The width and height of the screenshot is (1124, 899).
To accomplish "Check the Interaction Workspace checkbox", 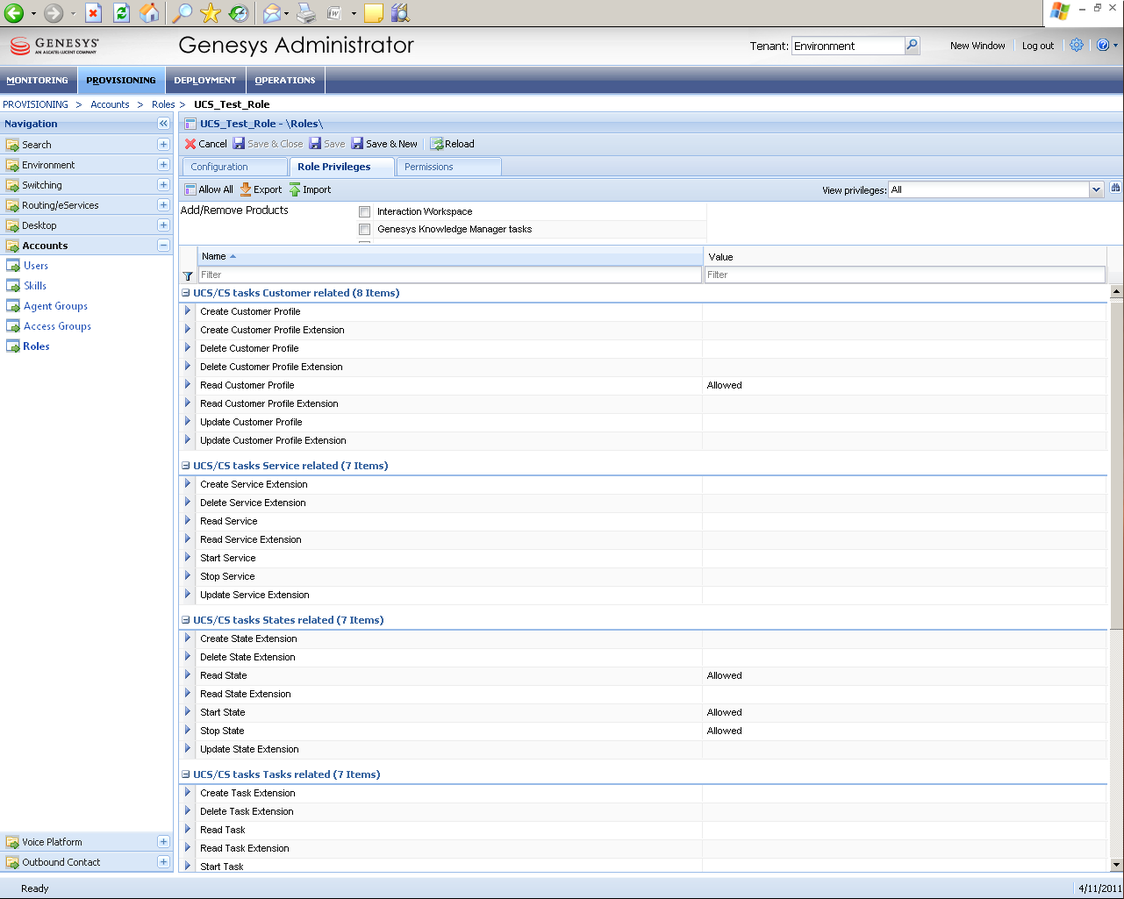I will (364, 211).
